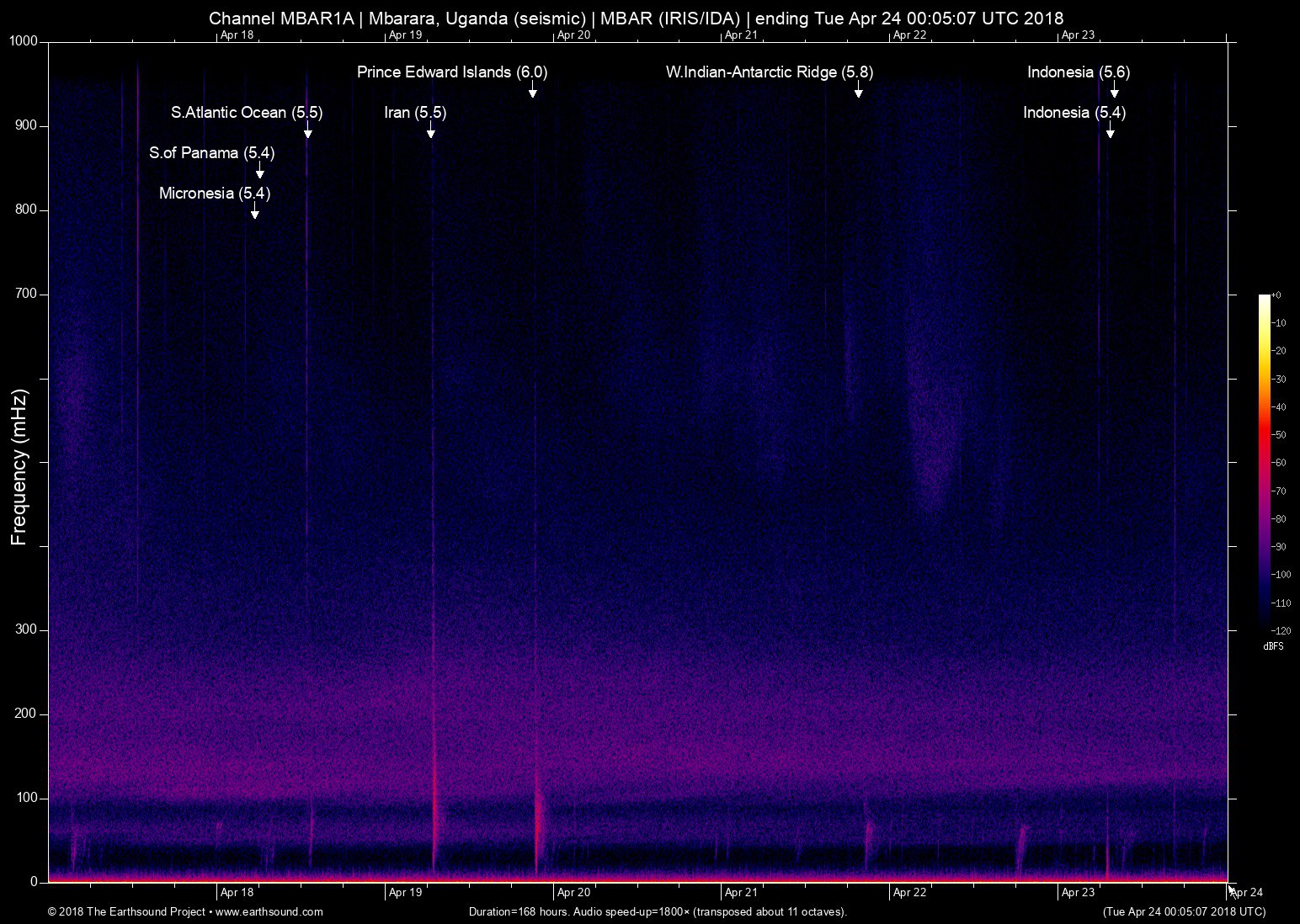Click the channel MBAR1A title text
This screenshot has height=924, width=1300.
(281, 18)
